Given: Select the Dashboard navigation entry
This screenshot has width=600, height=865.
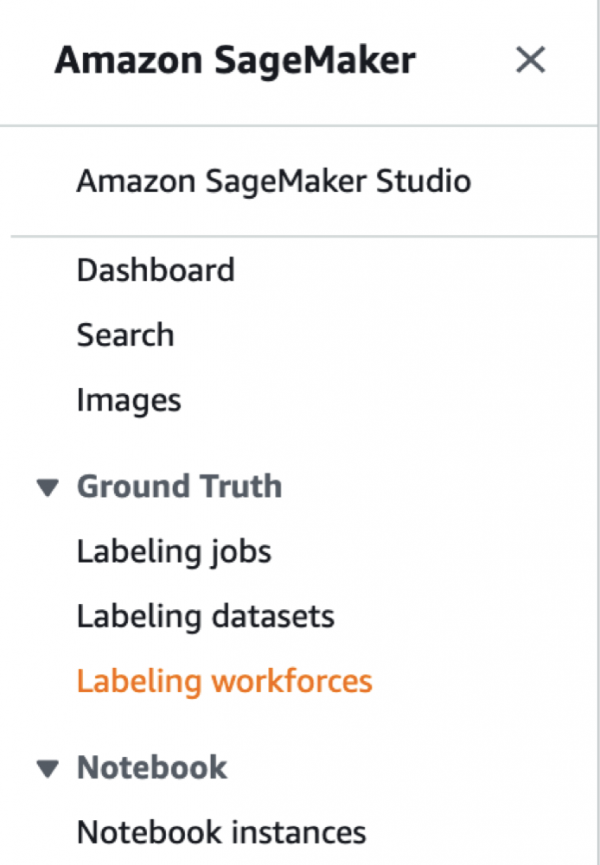Looking at the screenshot, I should point(155,269).
